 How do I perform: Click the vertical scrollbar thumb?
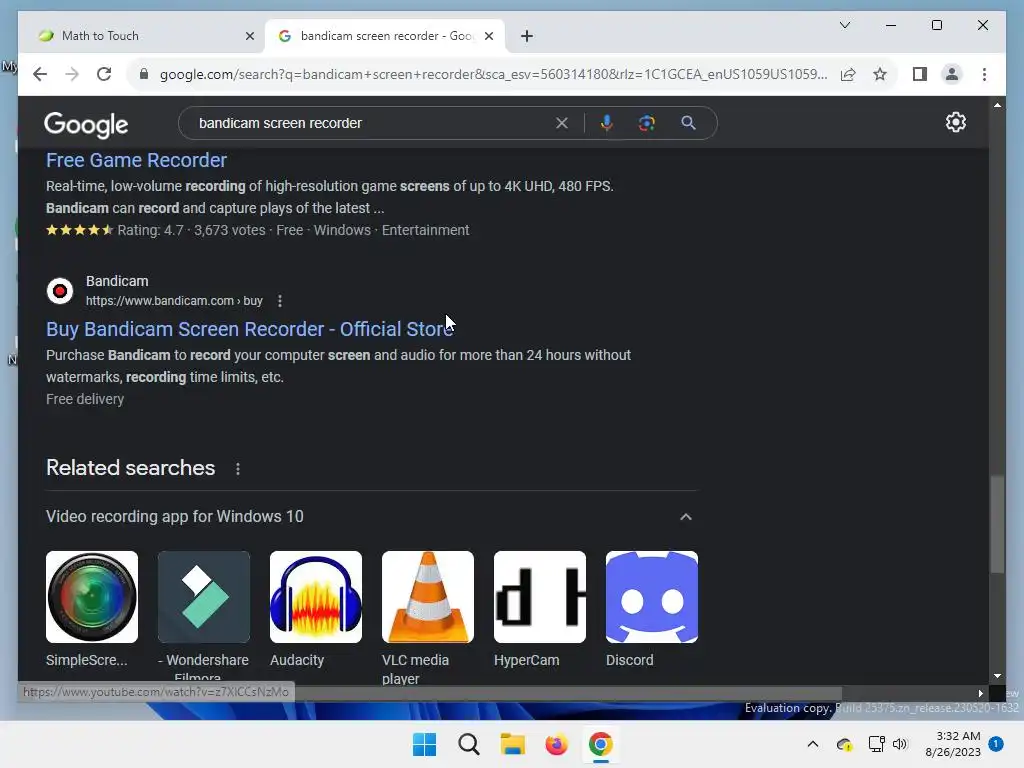tap(997, 524)
